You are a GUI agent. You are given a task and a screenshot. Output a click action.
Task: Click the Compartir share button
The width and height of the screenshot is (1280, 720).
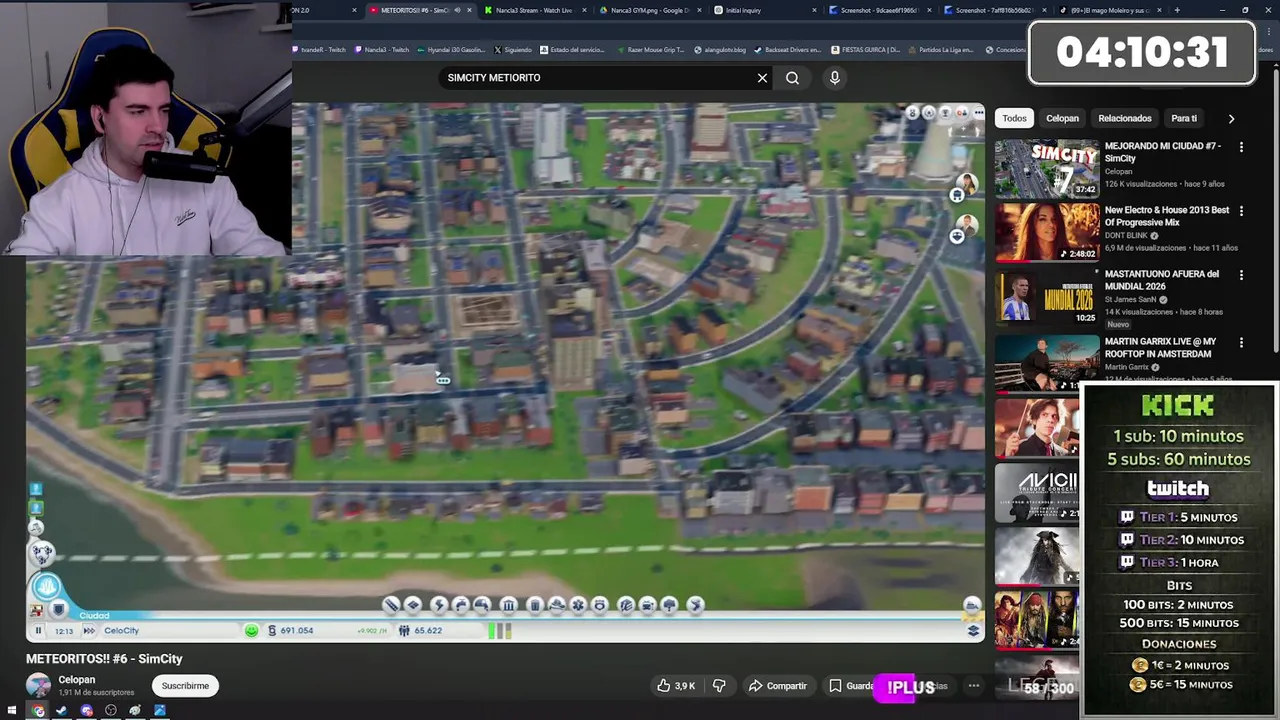click(x=778, y=686)
